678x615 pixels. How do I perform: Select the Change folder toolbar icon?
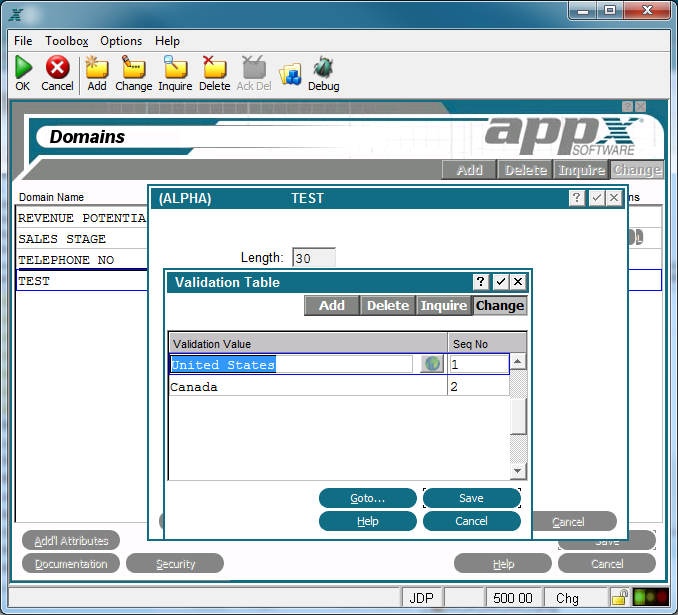[134, 67]
